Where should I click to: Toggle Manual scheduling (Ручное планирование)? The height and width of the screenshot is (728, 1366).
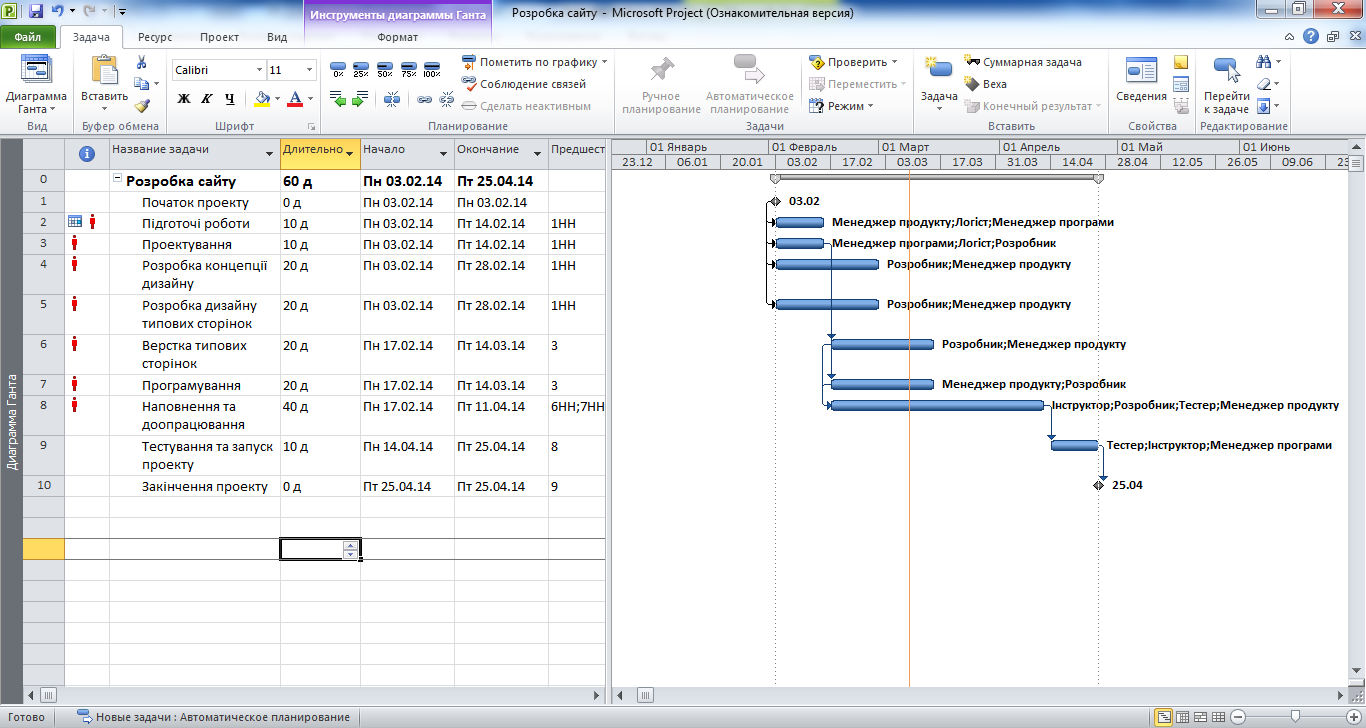661,85
